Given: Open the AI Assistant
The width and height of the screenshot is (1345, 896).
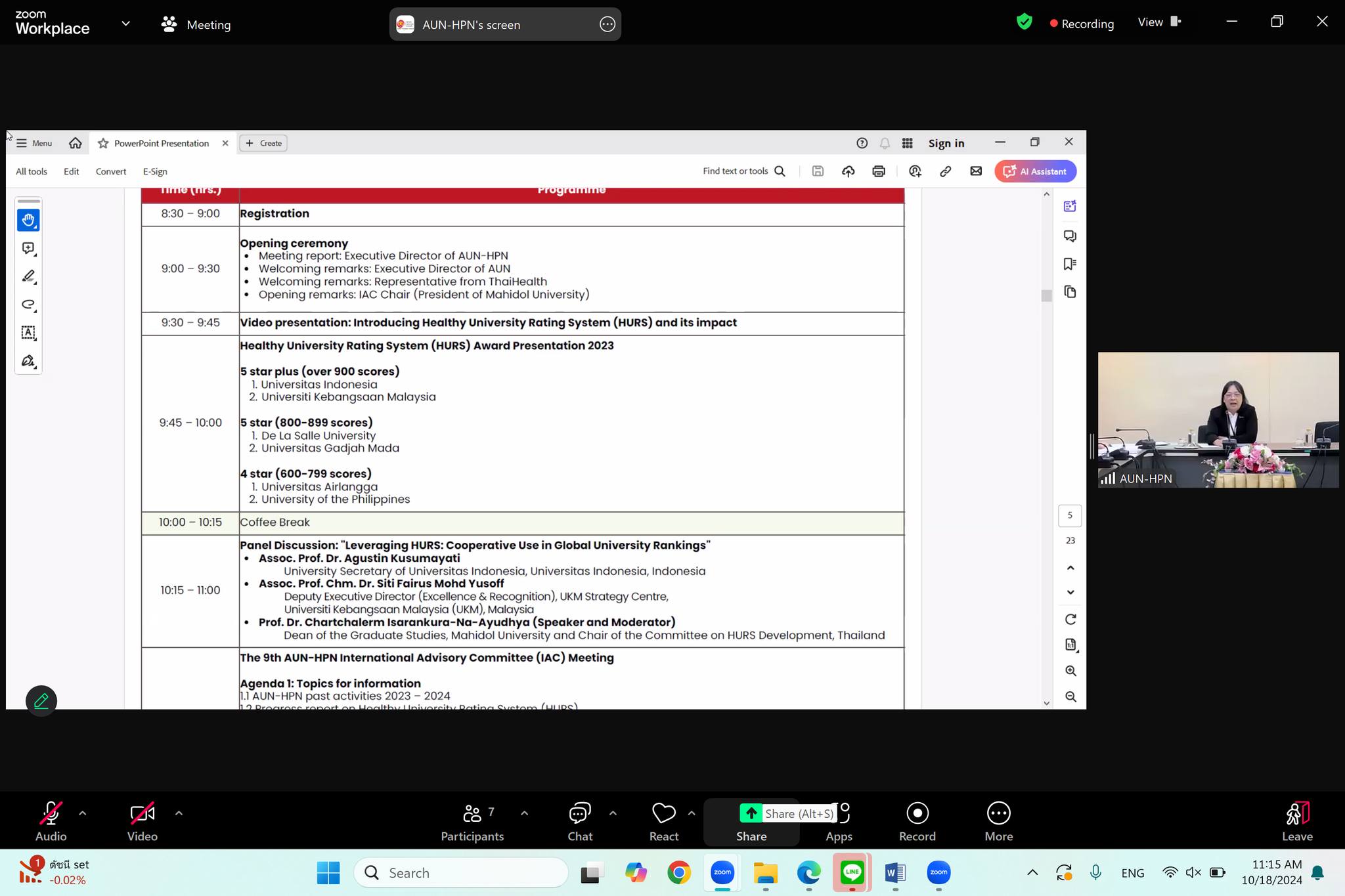Looking at the screenshot, I should 1035,171.
